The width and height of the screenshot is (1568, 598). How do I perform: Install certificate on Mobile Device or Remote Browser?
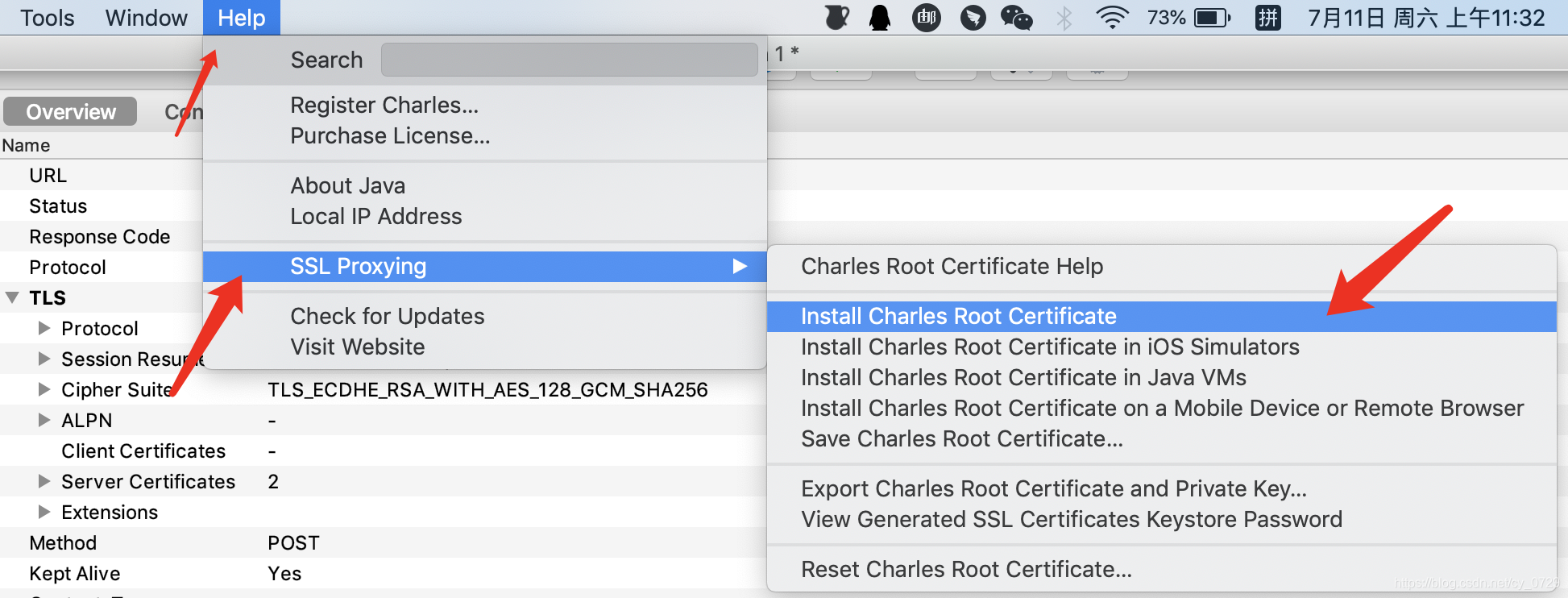point(1161,408)
